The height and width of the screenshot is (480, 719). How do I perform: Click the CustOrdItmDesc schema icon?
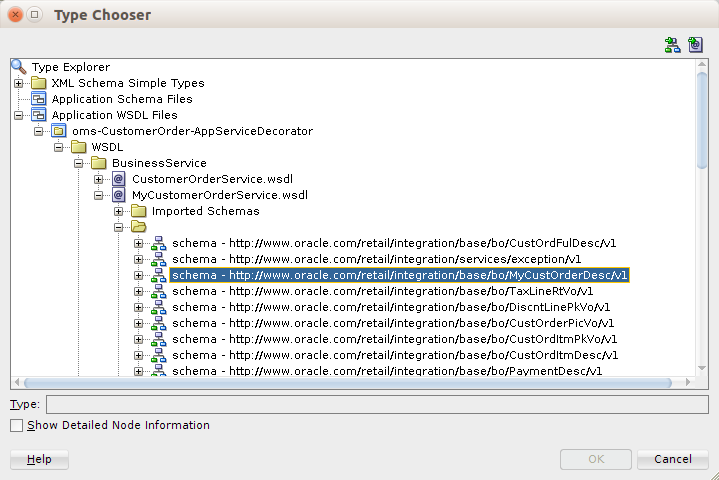click(x=159, y=356)
